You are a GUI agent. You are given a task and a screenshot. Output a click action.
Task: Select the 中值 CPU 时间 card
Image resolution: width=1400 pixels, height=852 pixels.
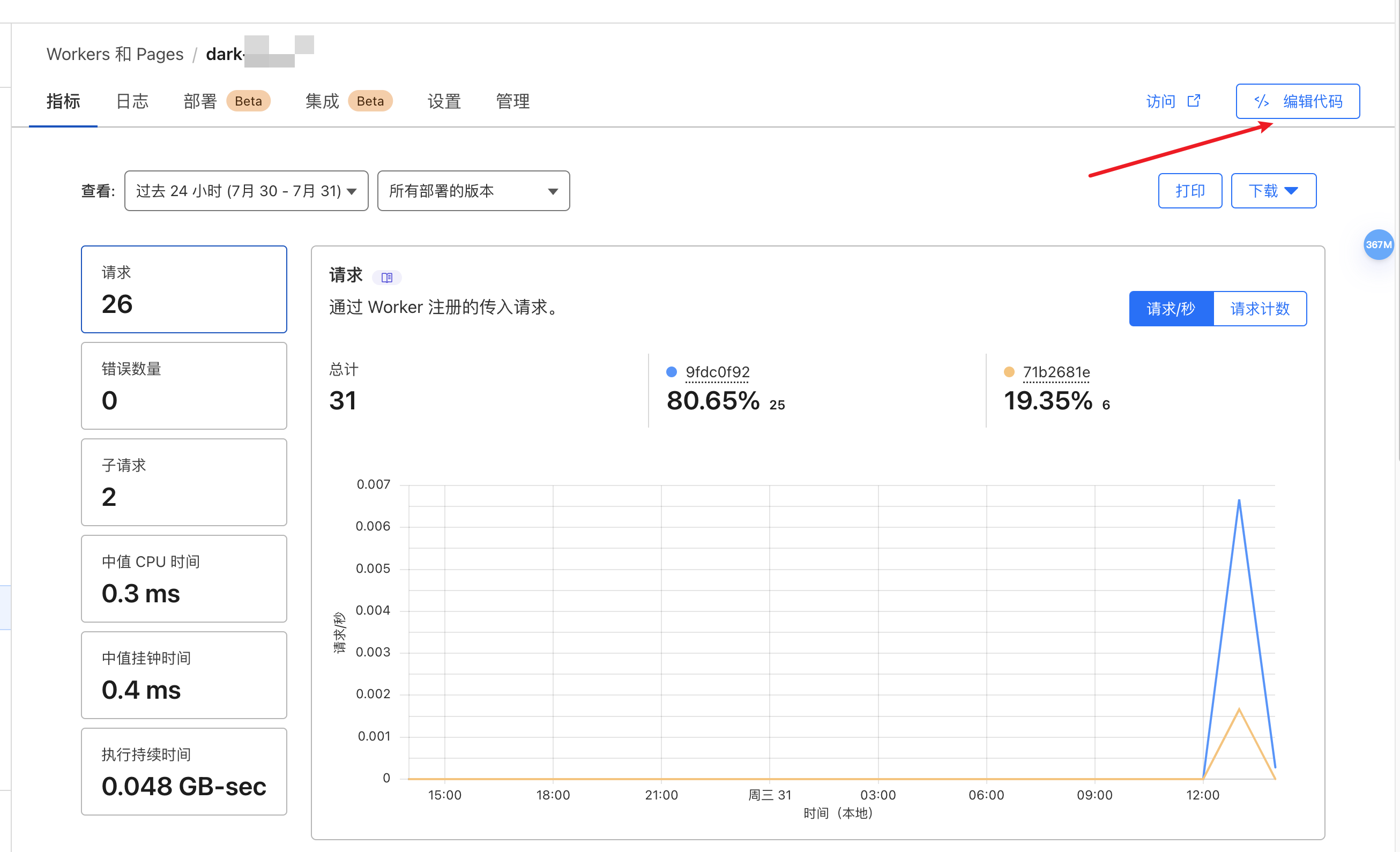click(x=183, y=579)
